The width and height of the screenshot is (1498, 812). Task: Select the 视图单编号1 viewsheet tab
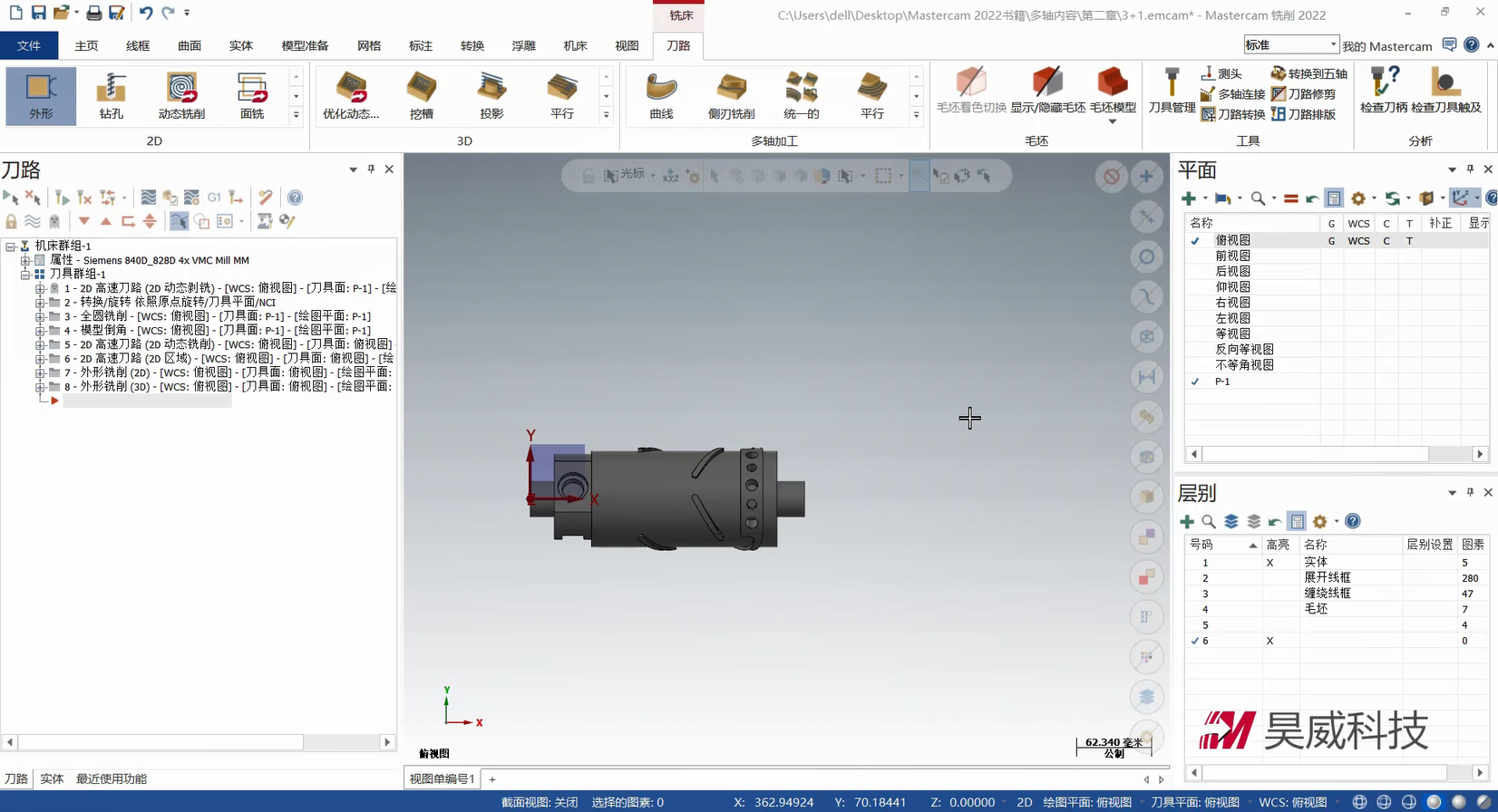[442, 778]
